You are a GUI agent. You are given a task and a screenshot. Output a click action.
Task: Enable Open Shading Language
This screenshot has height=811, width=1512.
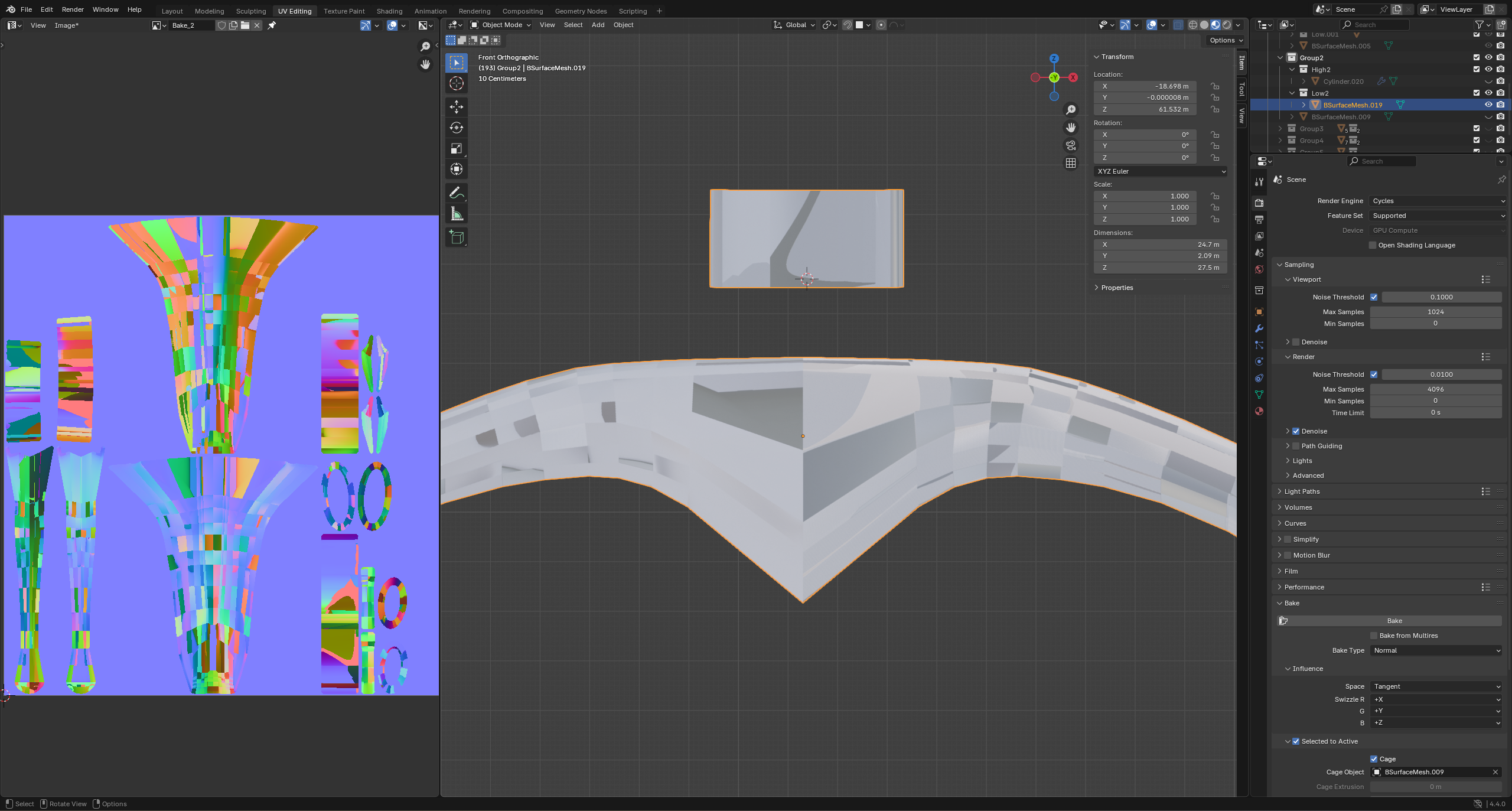1373,245
